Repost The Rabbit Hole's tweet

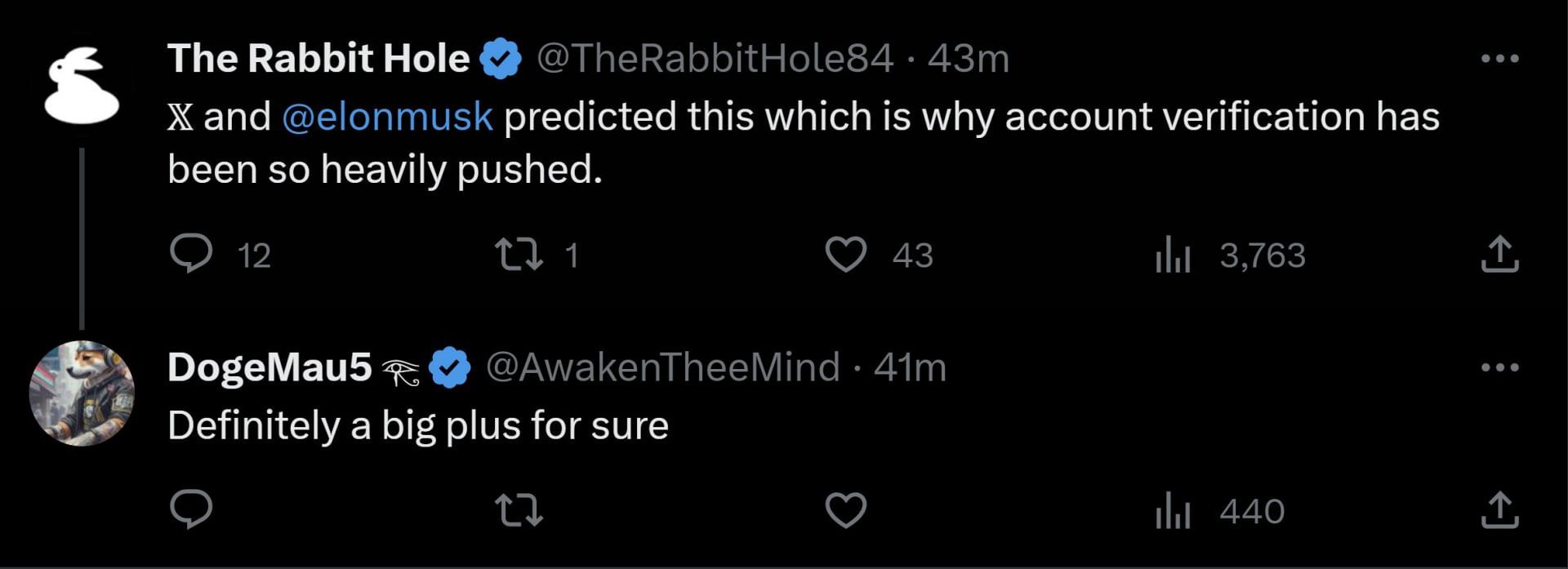tap(519, 254)
